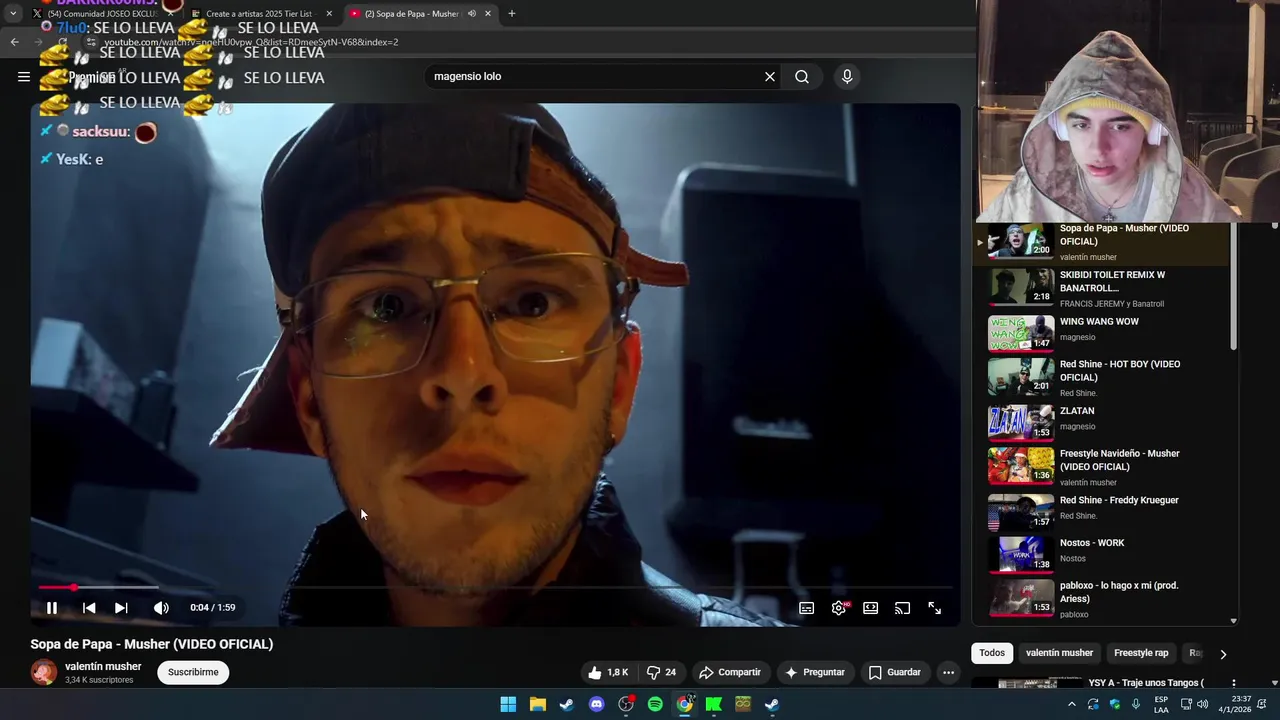Play Freestyle Navideño - Musher video
This screenshot has width=1280, height=720.
point(1100,467)
